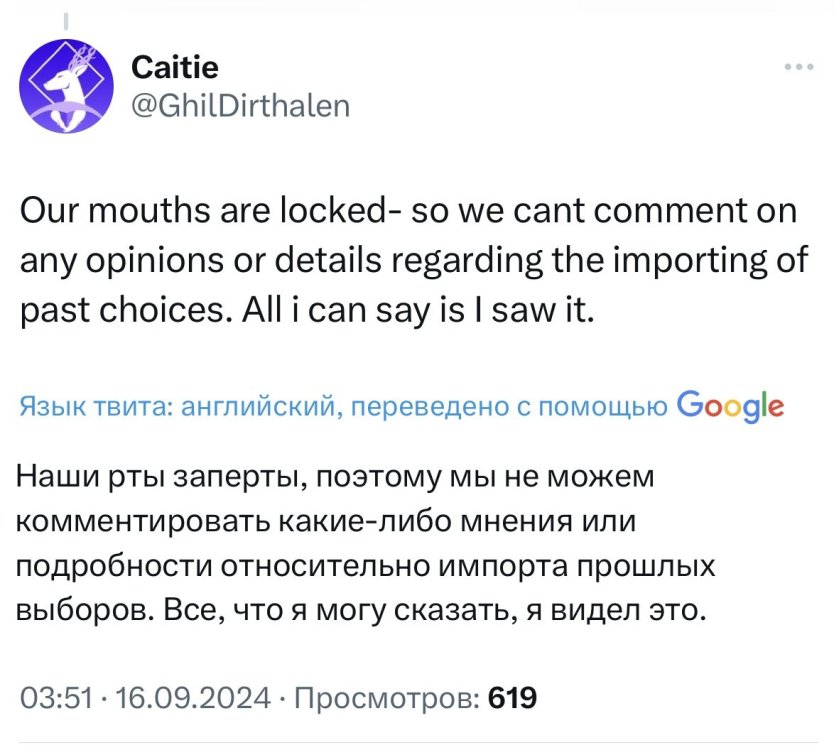This screenshot has height=750, width=834.
Task: Click the display name Caitie
Action: (x=175, y=68)
